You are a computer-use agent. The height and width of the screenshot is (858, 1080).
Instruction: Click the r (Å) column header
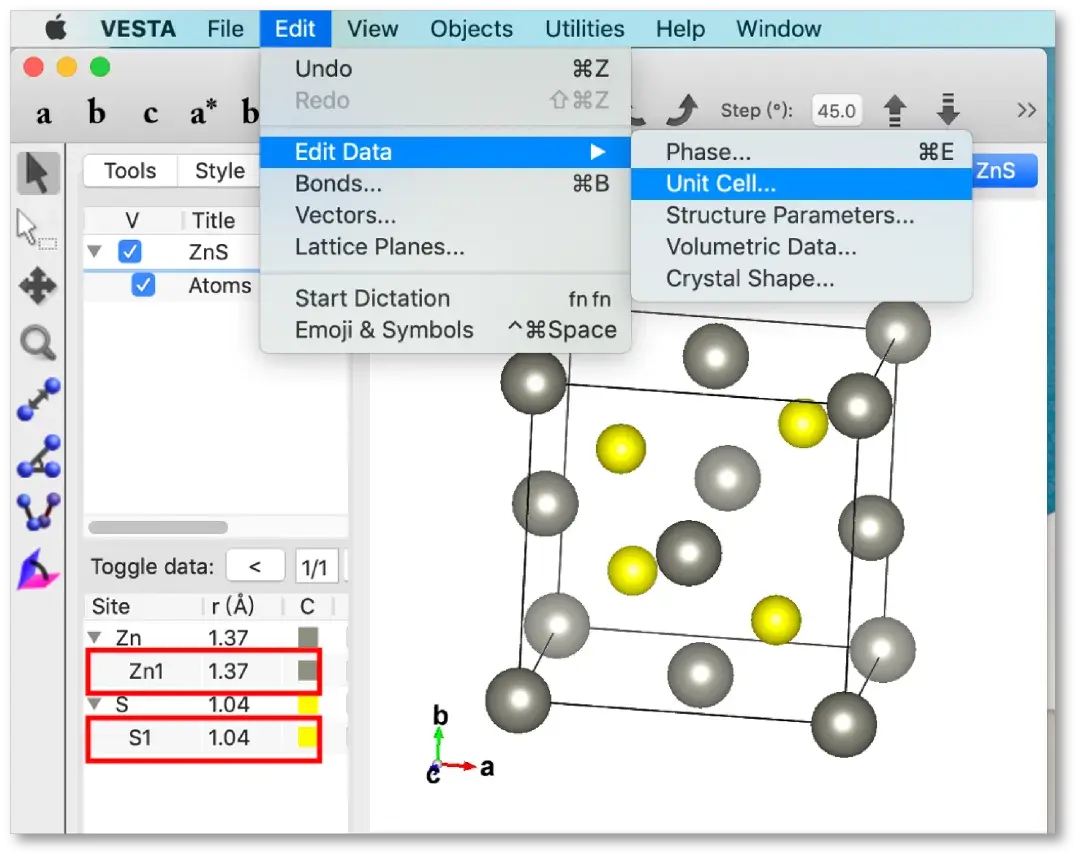click(x=233, y=606)
